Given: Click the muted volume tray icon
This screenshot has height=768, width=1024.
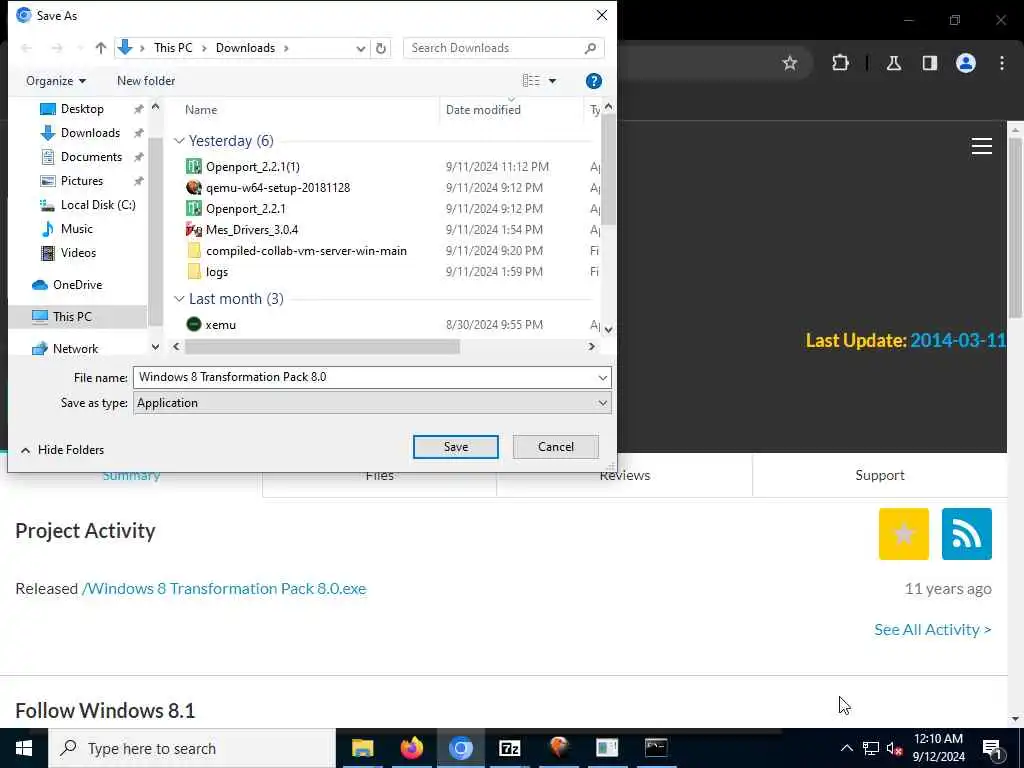Looking at the screenshot, I should 894,748.
